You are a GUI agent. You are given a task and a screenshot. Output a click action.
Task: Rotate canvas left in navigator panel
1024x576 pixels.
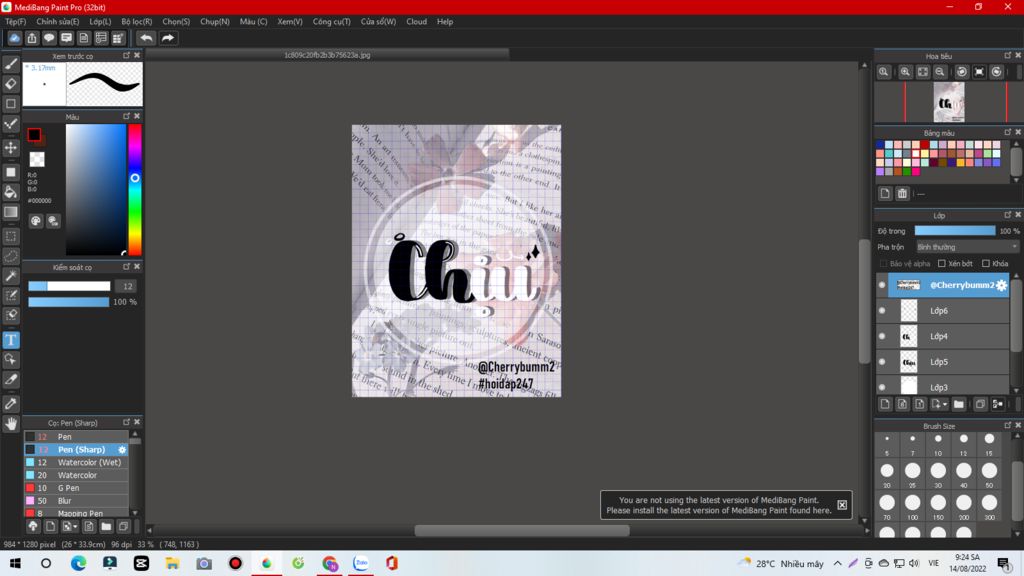962,72
